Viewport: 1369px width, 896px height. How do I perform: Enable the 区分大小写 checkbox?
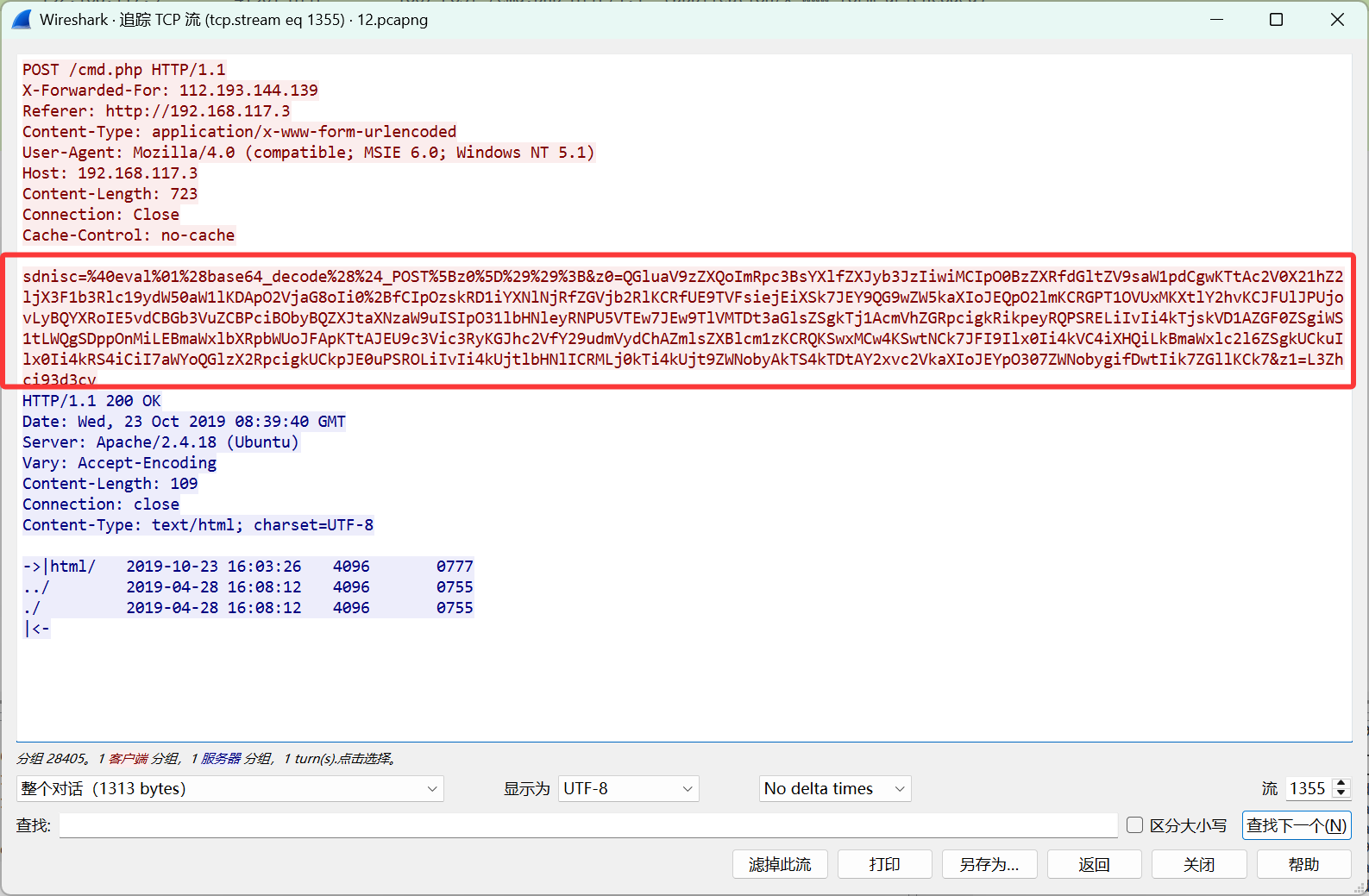(x=1135, y=825)
